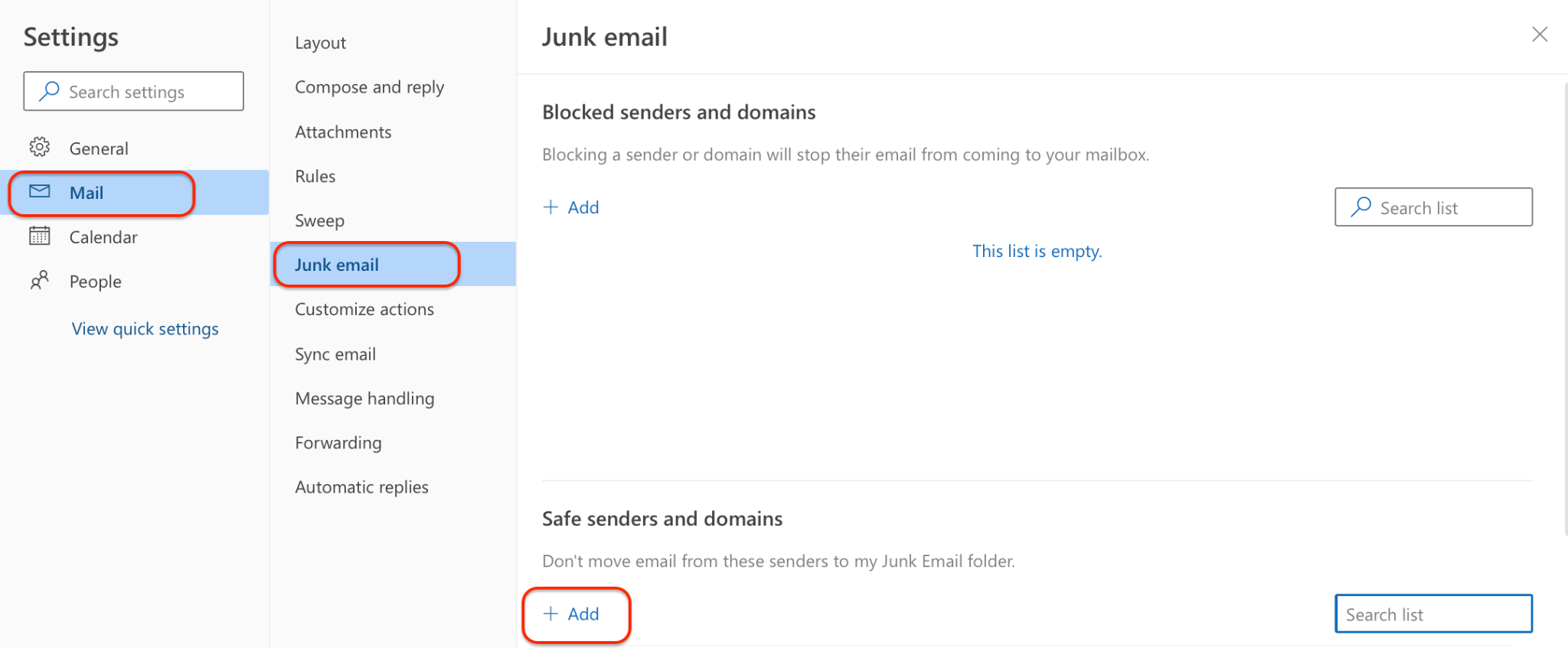Select Sweep in the mail menu
This screenshot has height=648, width=1568.
click(319, 220)
